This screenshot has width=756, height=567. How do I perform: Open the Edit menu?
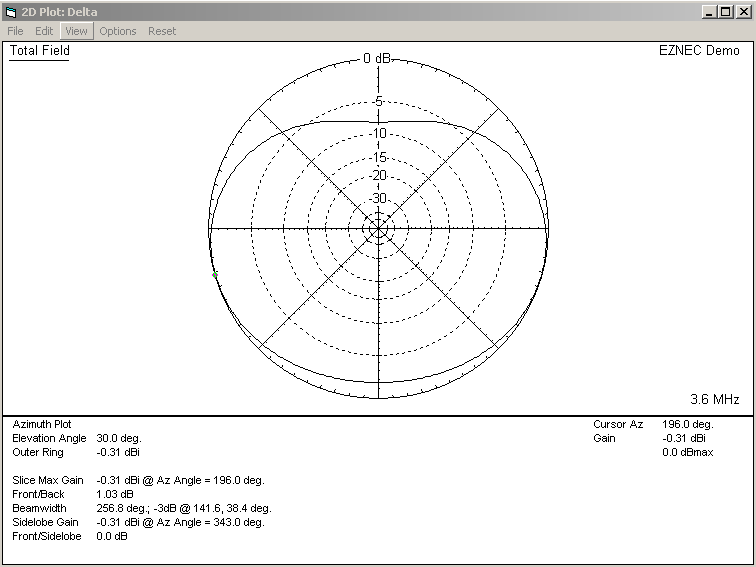[44, 31]
